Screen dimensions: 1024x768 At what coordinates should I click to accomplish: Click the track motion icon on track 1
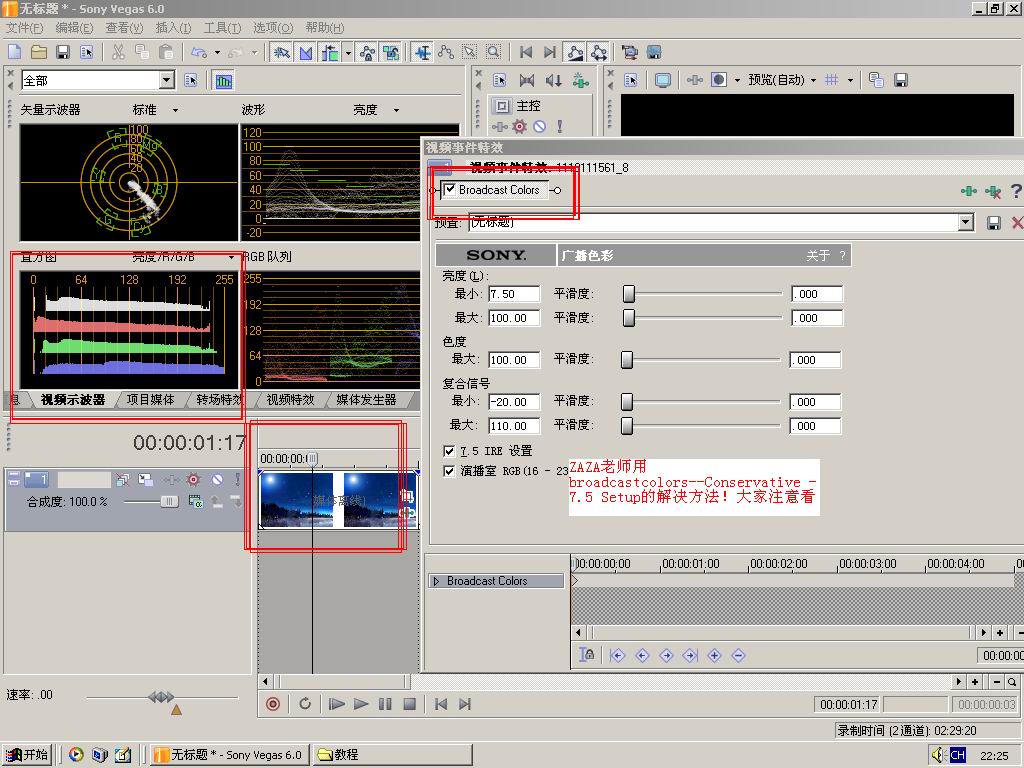[x=146, y=480]
